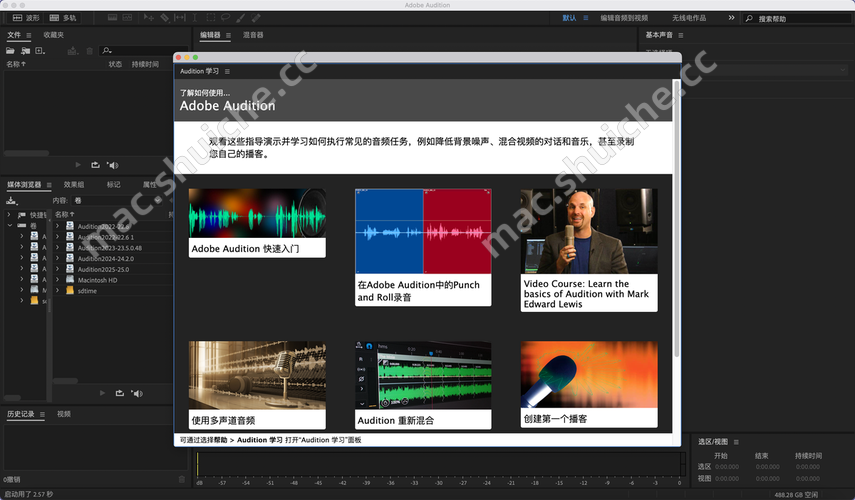Select the Razor tool in top toolbar
The image size is (855, 500).
pyautogui.click(x=163, y=18)
